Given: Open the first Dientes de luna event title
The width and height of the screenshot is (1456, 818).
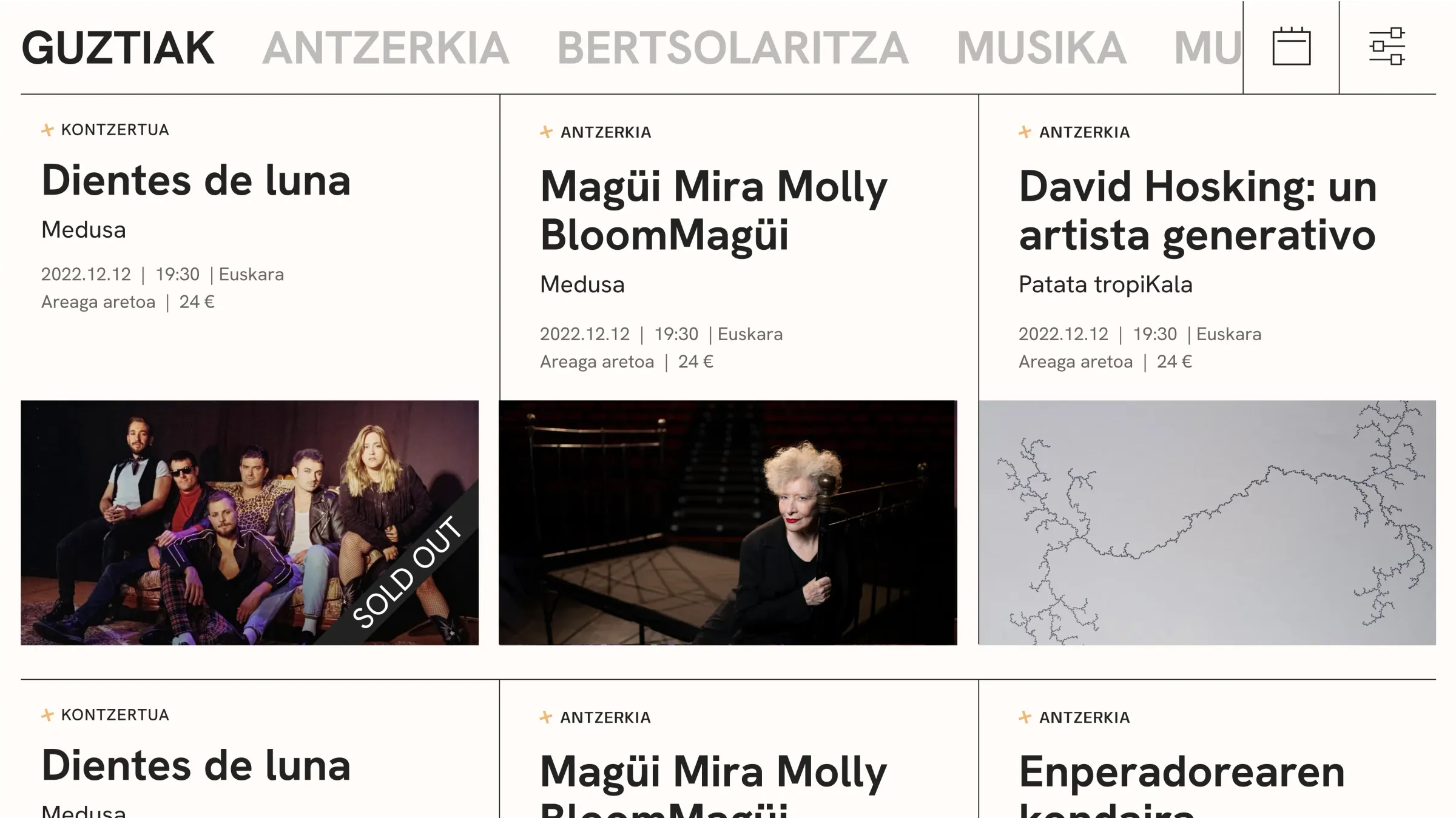Looking at the screenshot, I should coord(196,181).
